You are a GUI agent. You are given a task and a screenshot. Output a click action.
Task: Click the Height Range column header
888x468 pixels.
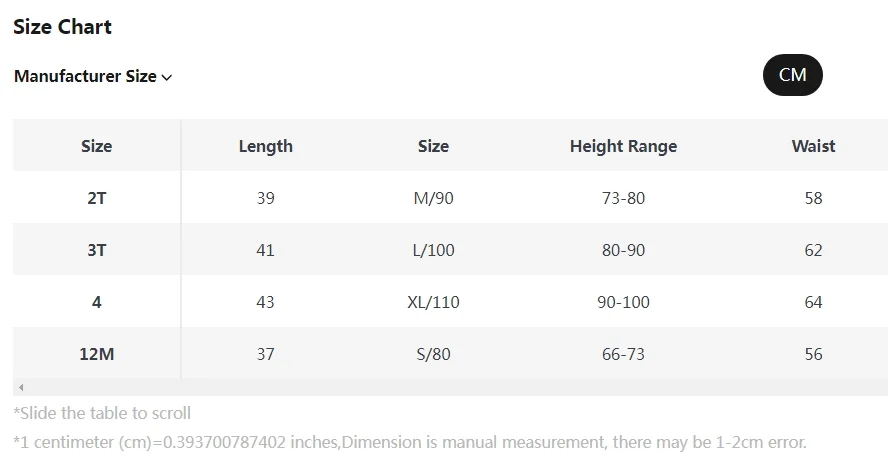pyautogui.click(x=623, y=146)
